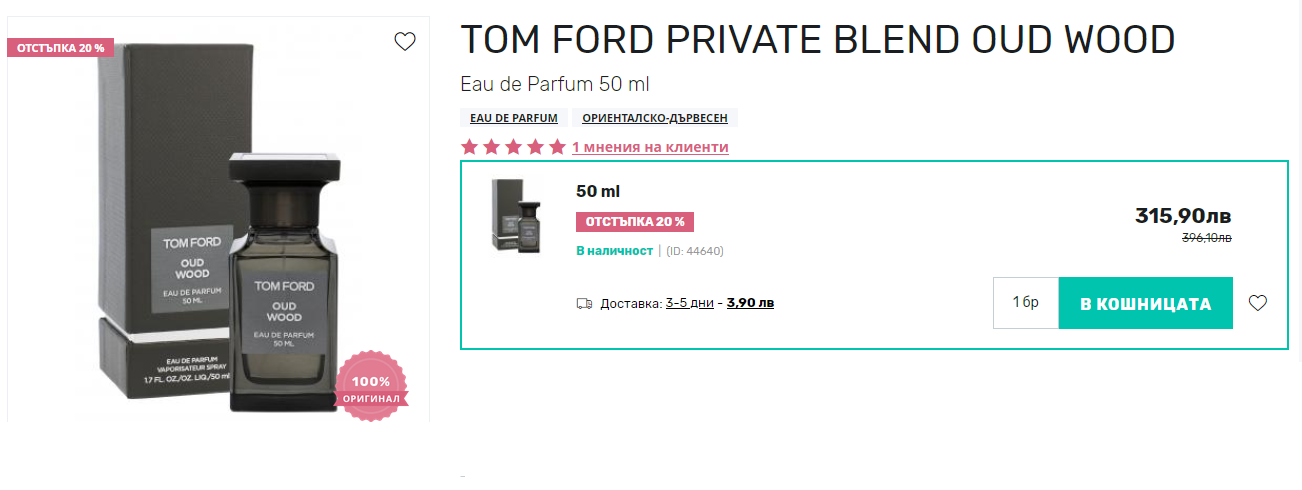Click the В наличност availability label

click(x=614, y=251)
